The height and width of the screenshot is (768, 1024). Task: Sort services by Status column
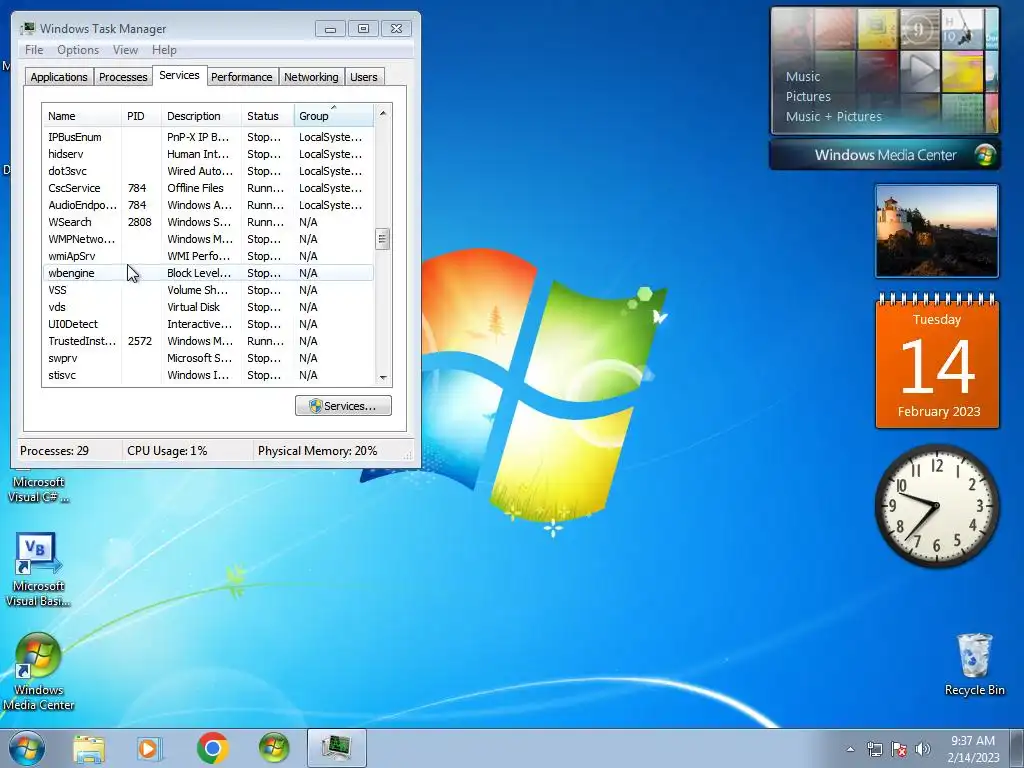[x=268, y=116]
